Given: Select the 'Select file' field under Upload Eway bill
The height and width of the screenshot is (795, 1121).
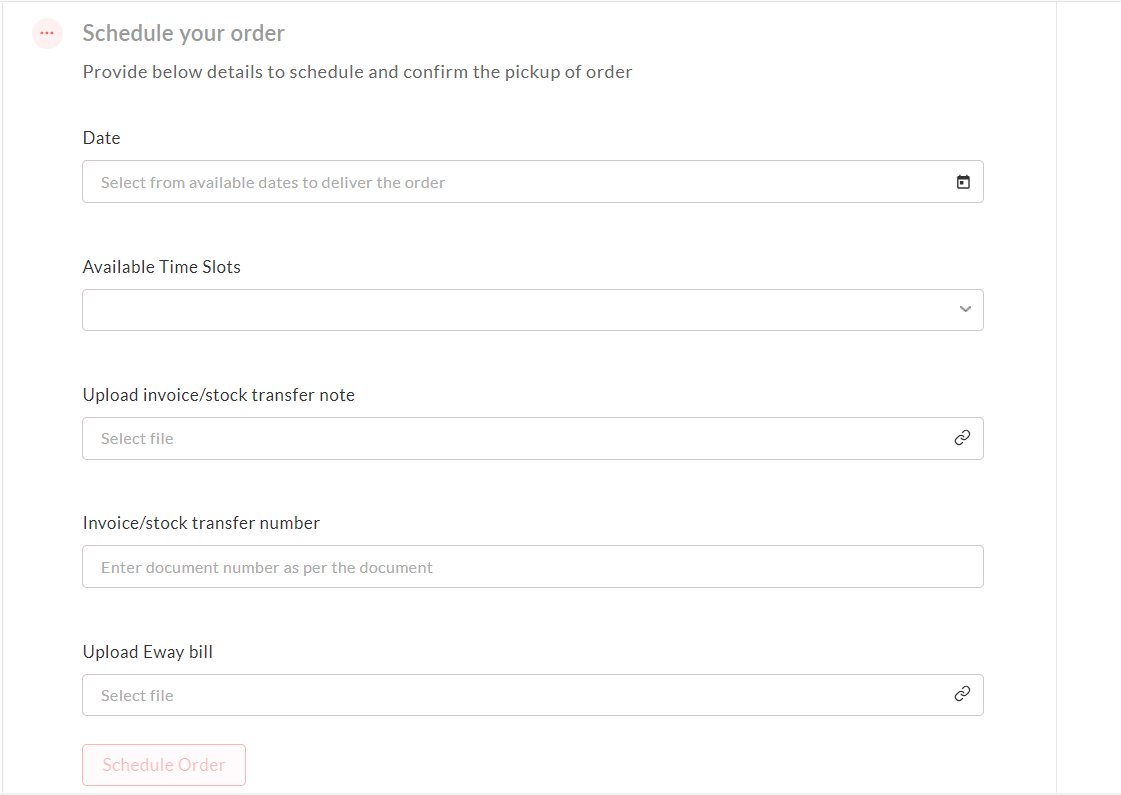Looking at the screenshot, I should [533, 695].
